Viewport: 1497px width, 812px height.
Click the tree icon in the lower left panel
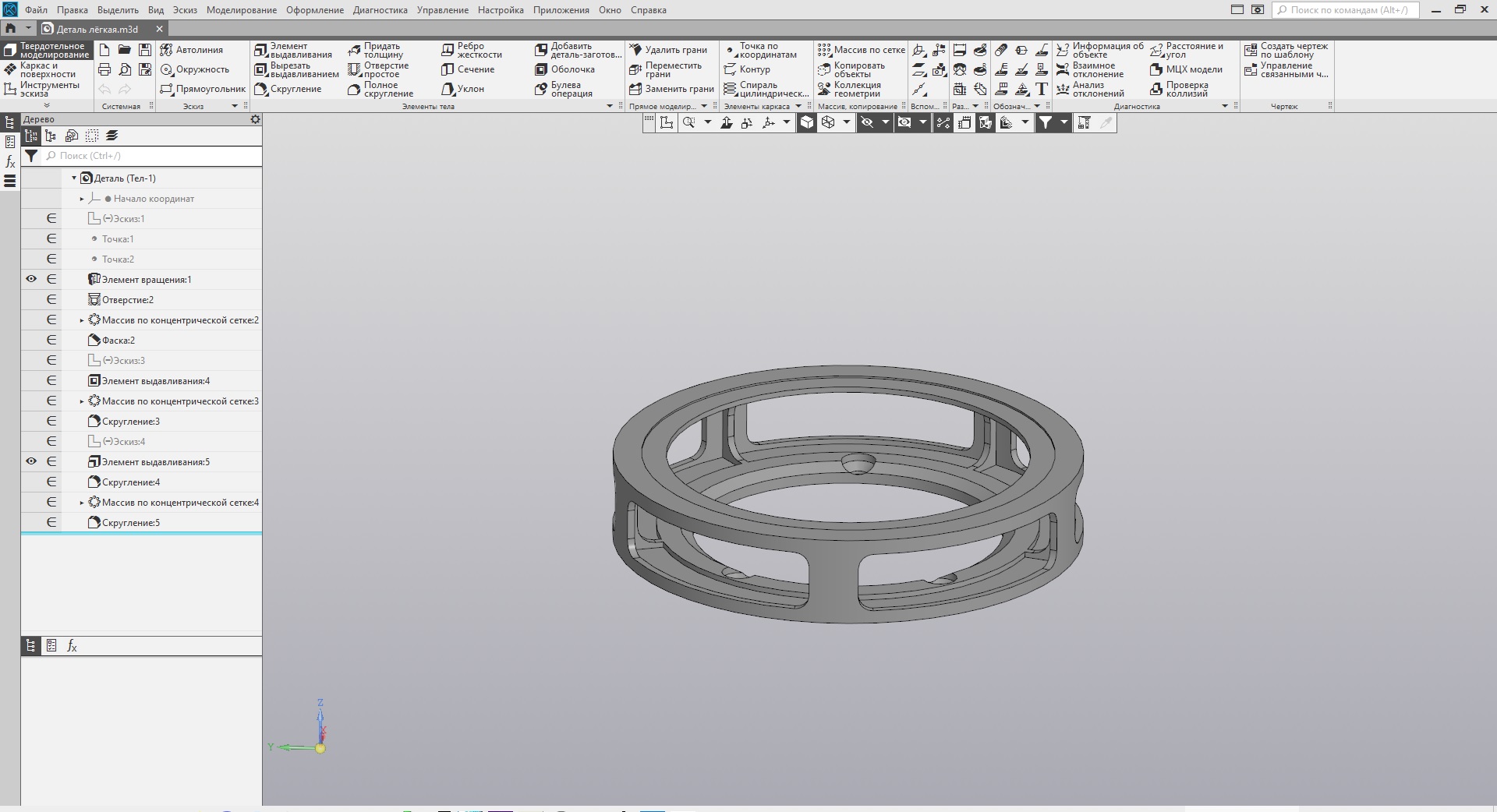point(31,646)
